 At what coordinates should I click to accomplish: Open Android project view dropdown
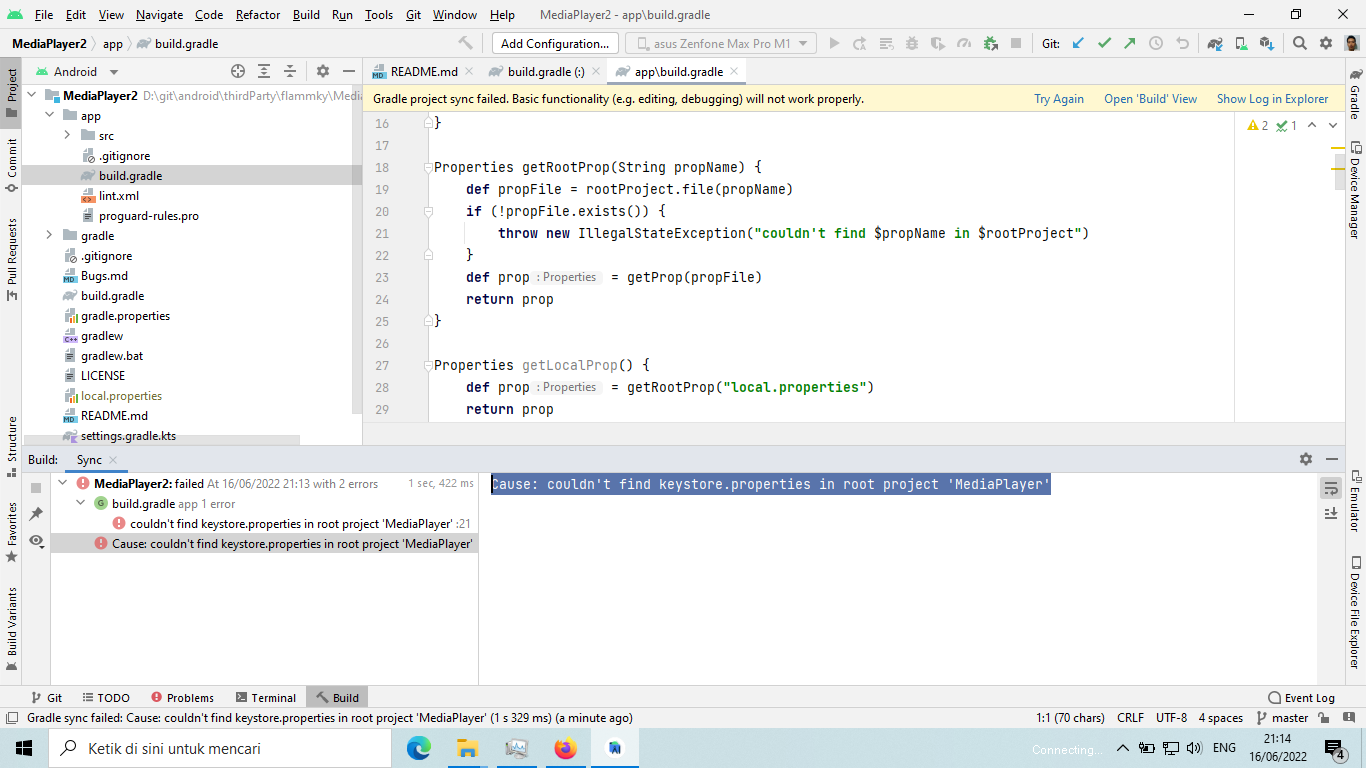click(x=78, y=72)
